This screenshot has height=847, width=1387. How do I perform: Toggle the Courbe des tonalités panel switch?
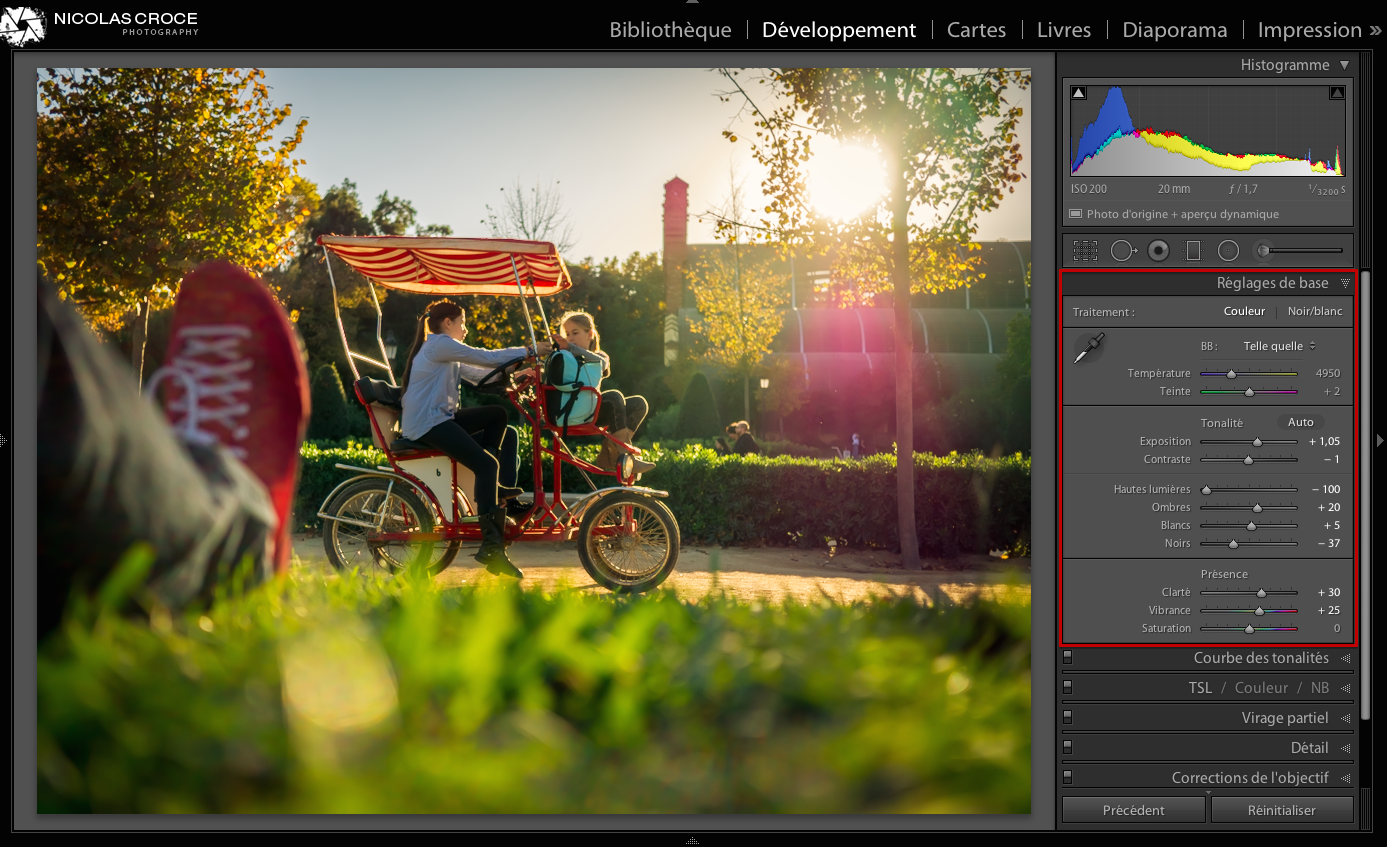1067,657
